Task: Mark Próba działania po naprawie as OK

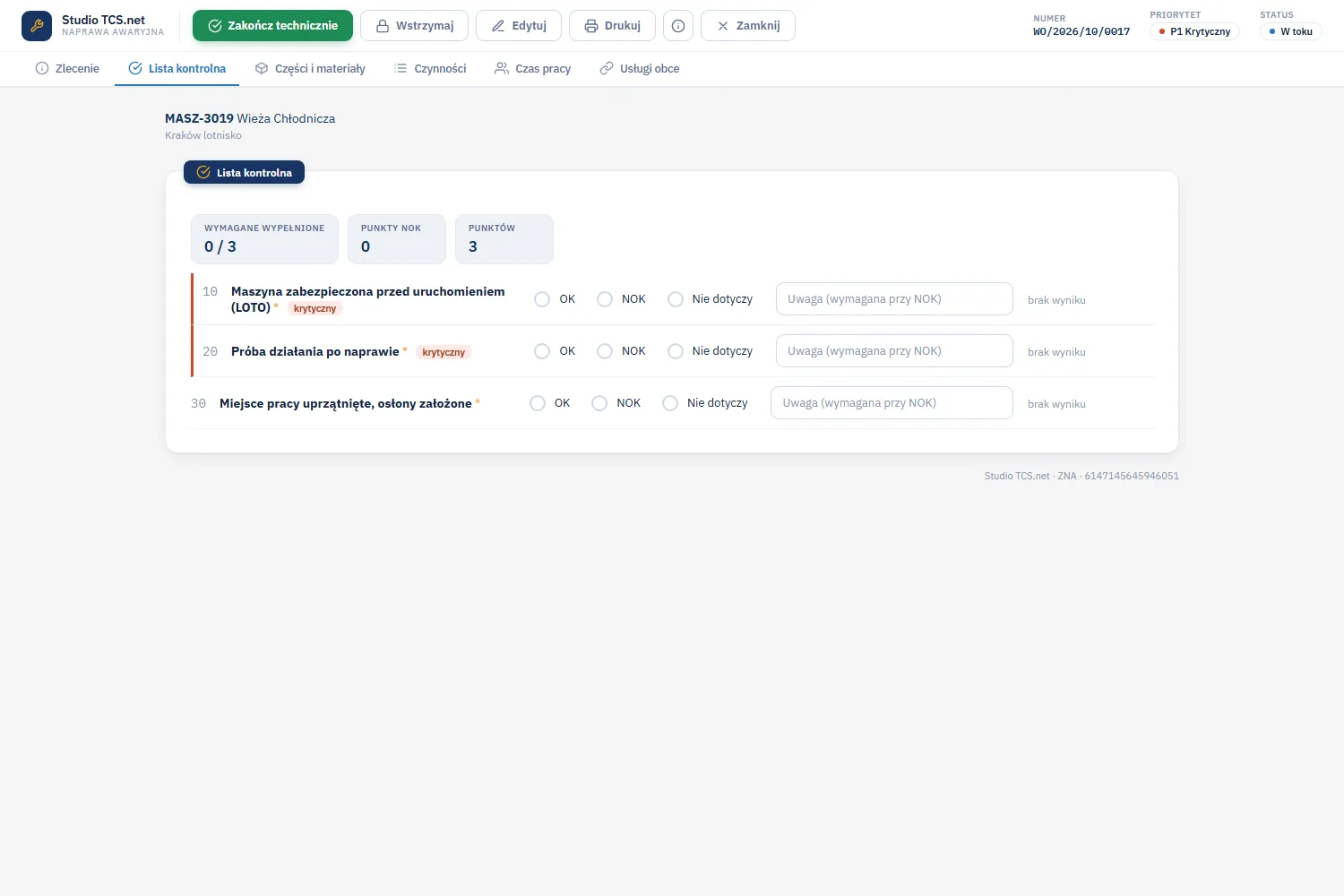Action: pyautogui.click(x=542, y=351)
